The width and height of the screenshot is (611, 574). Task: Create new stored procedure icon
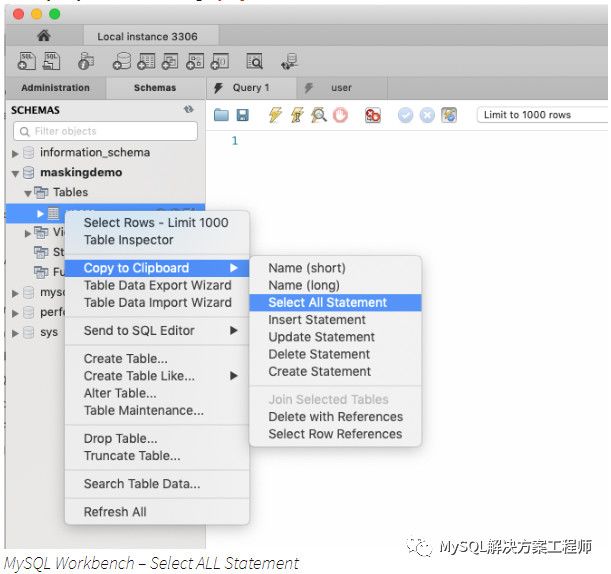click(195, 61)
